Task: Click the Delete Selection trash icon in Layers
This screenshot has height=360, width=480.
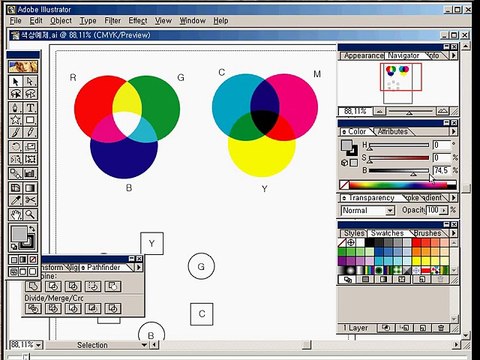Action: tap(441, 328)
